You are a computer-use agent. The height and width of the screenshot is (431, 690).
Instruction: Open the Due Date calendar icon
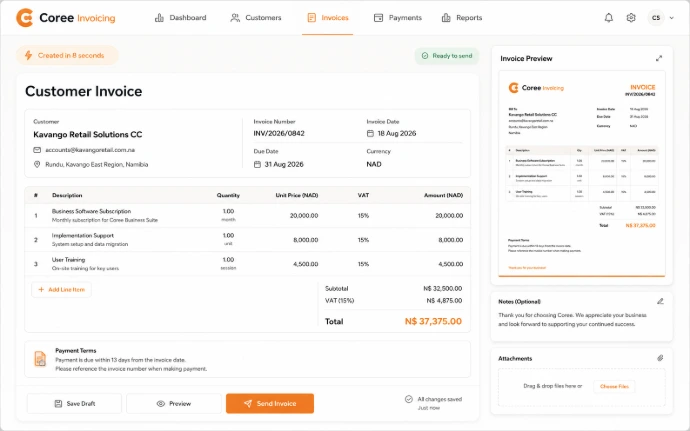pos(257,164)
